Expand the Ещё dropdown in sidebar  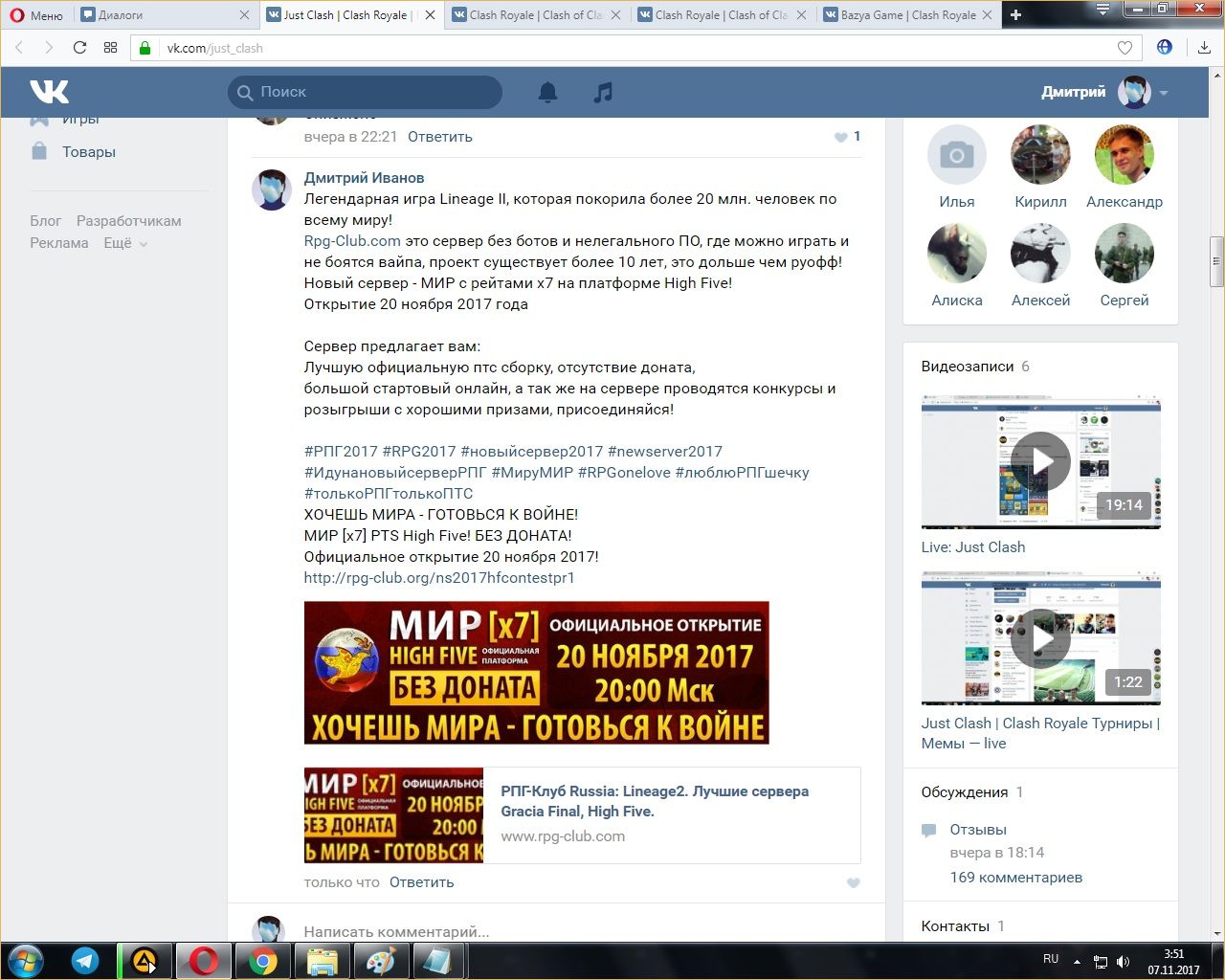tap(125, 242)
